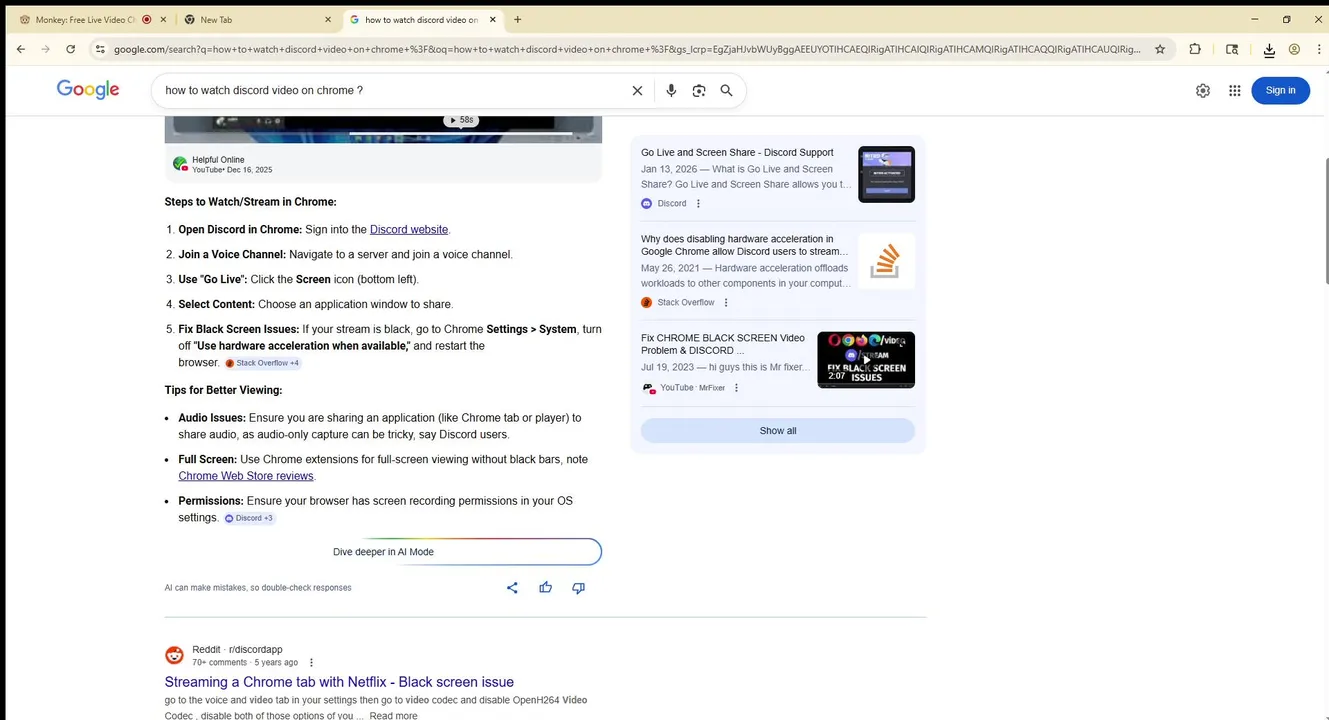The width and height of the screenshot is (1329, 720).
Task: Submit search with magnifier icon
Action: (727, 90)
